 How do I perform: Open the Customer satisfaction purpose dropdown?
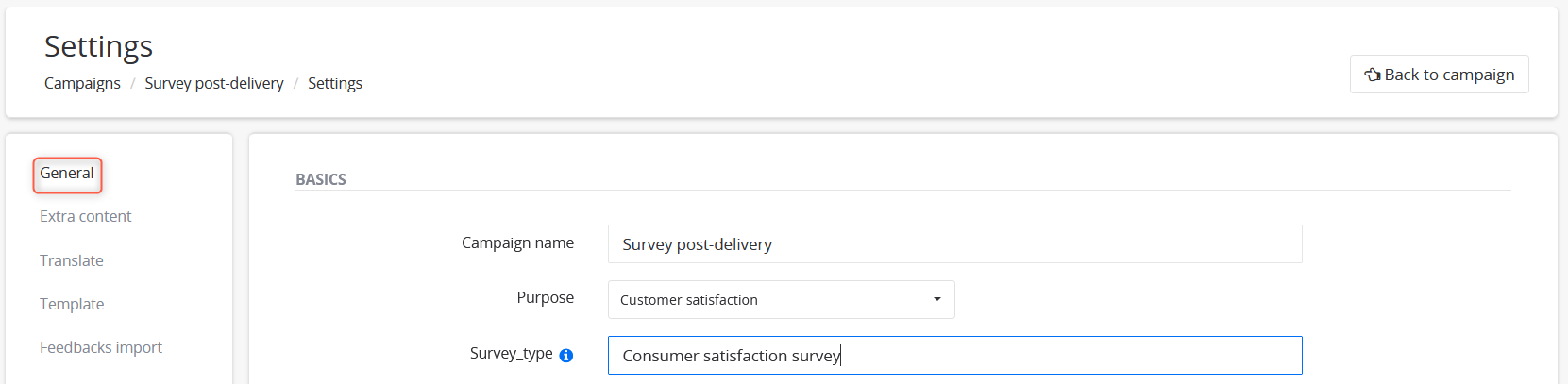click(781, 299)
